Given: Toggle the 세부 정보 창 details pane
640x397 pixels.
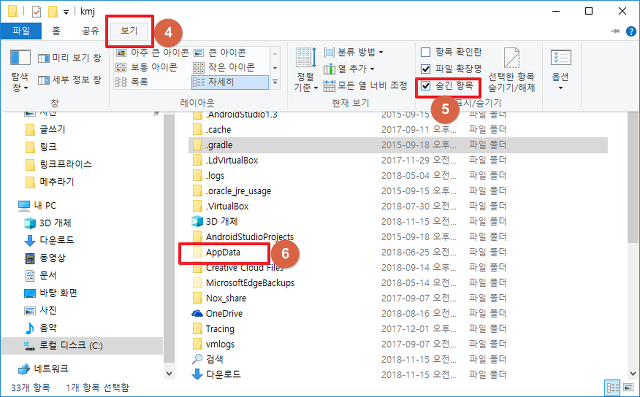Looking at the screenshot, I should 69,80.
